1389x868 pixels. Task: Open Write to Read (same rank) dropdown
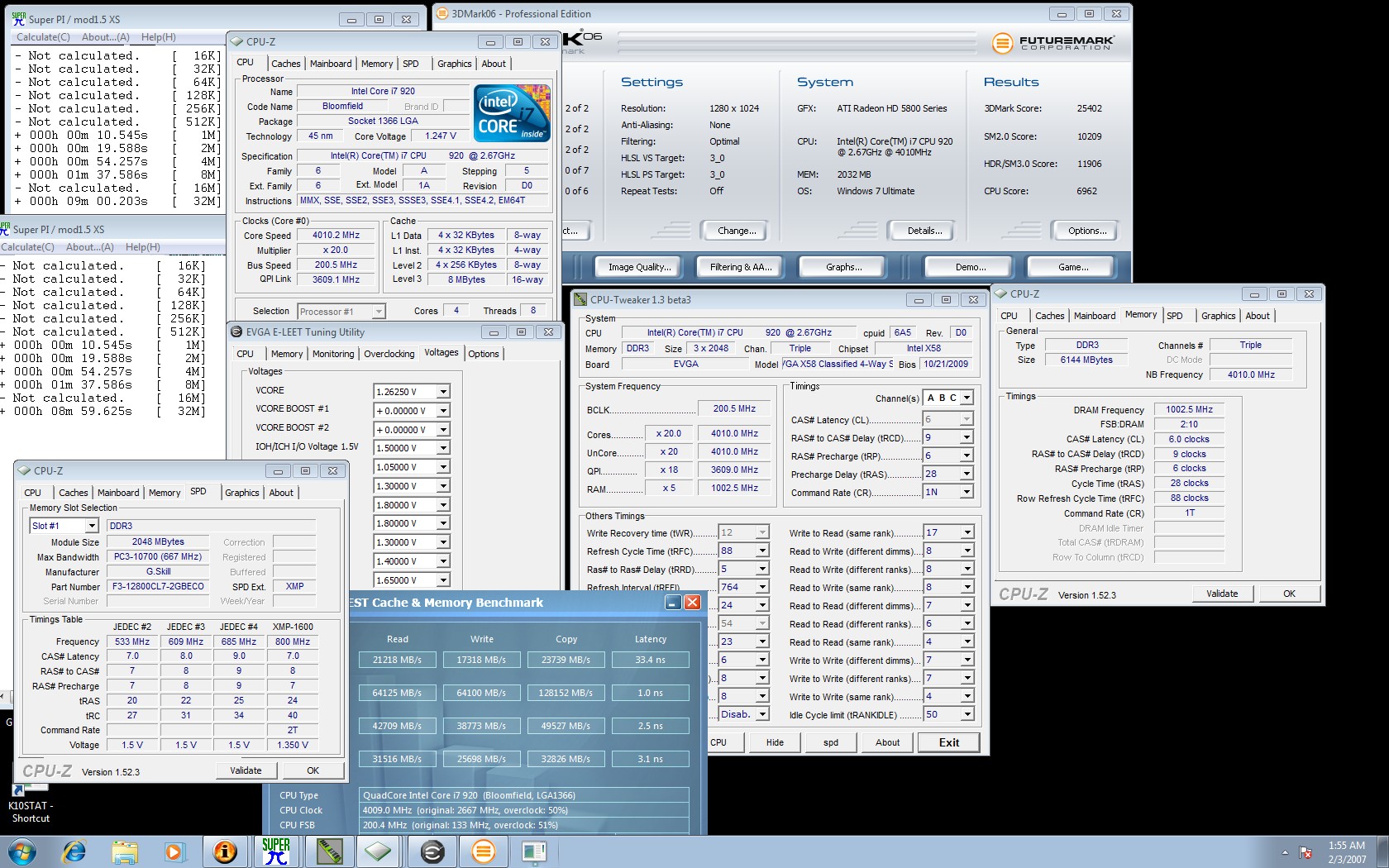[967, 532]
